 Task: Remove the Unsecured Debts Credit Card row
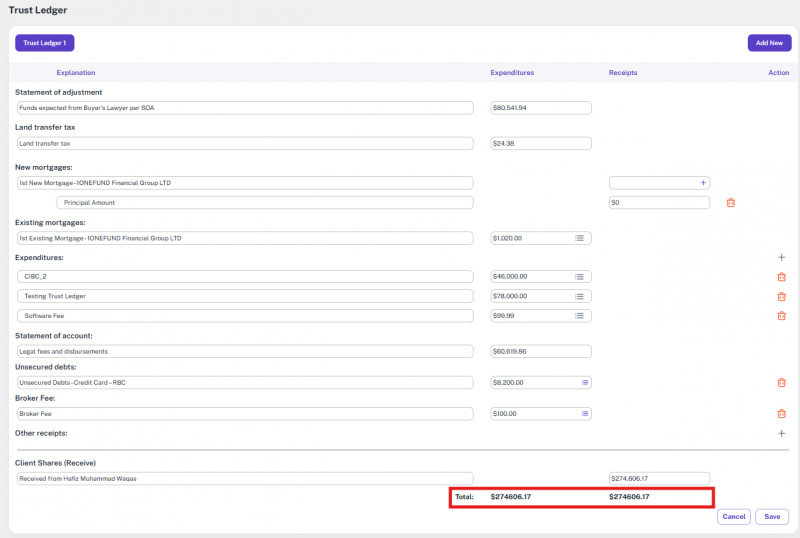pos(781,382)
